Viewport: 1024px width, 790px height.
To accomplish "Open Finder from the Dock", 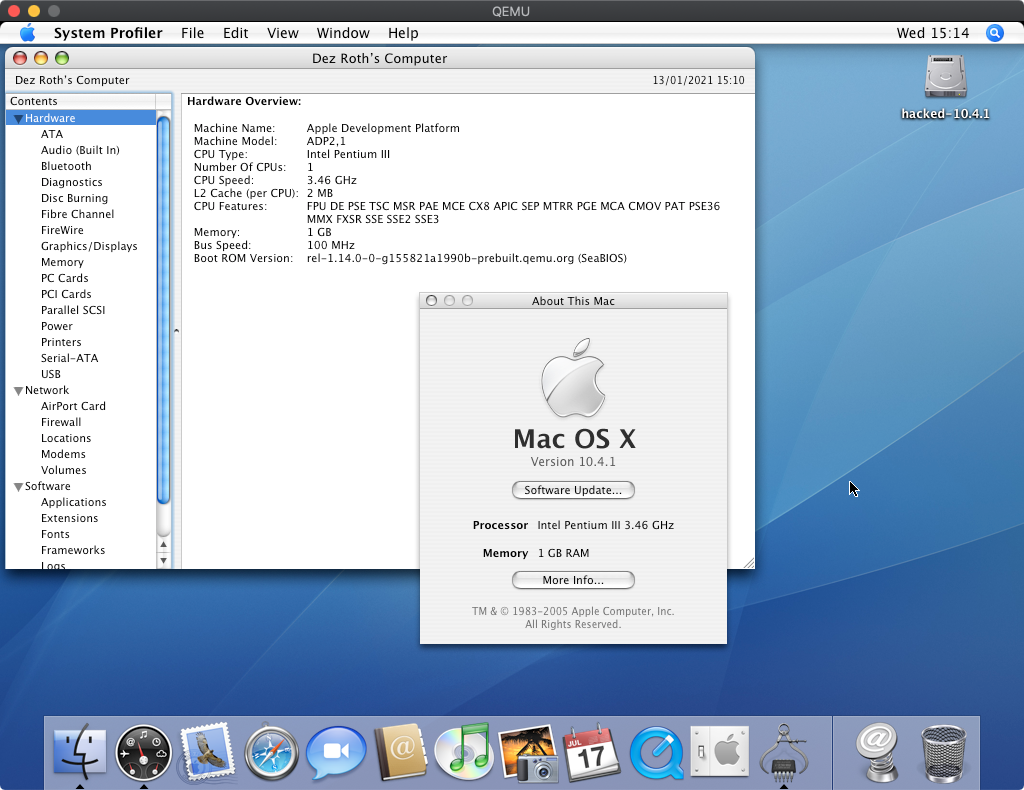I will [x=79, y=751].
